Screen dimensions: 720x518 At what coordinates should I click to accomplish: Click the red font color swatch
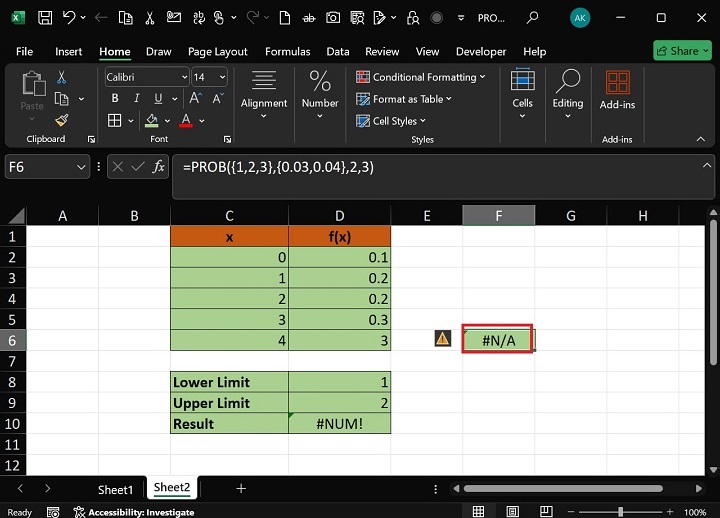186,121
